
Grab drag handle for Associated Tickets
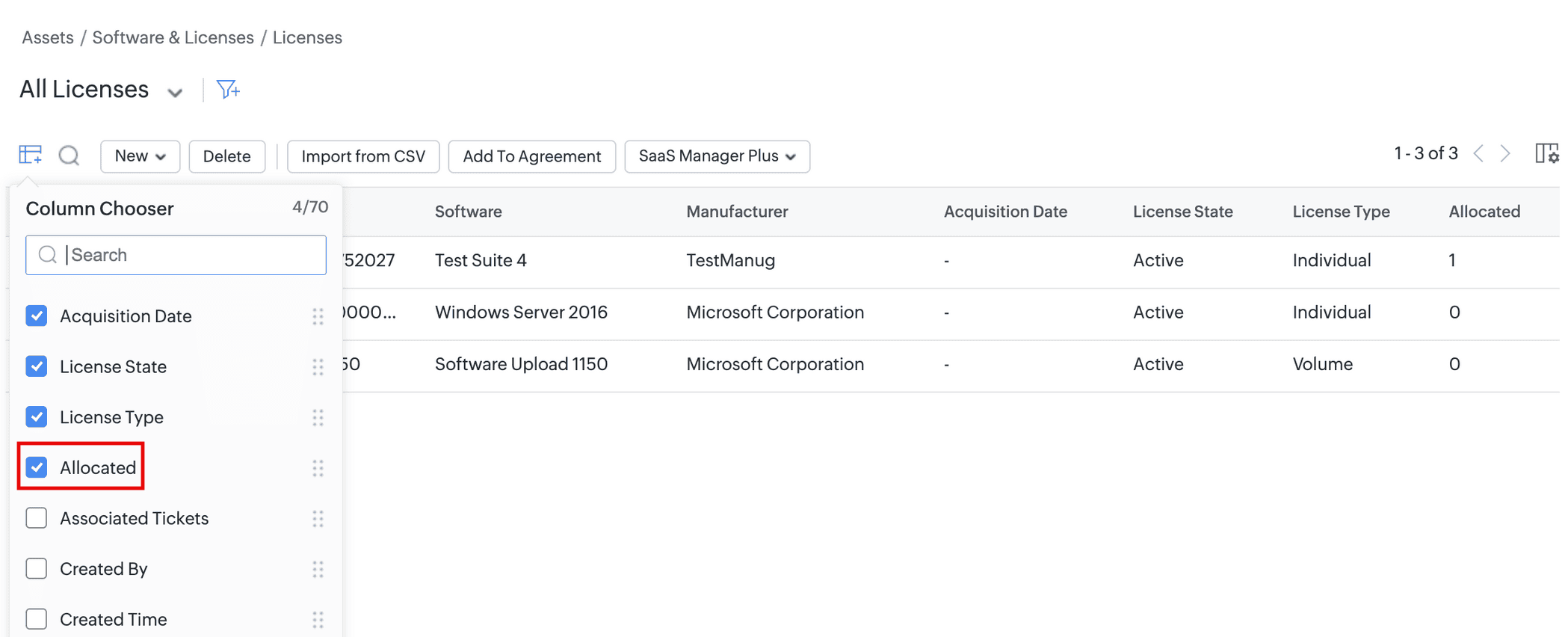click(x=318, y=519)
